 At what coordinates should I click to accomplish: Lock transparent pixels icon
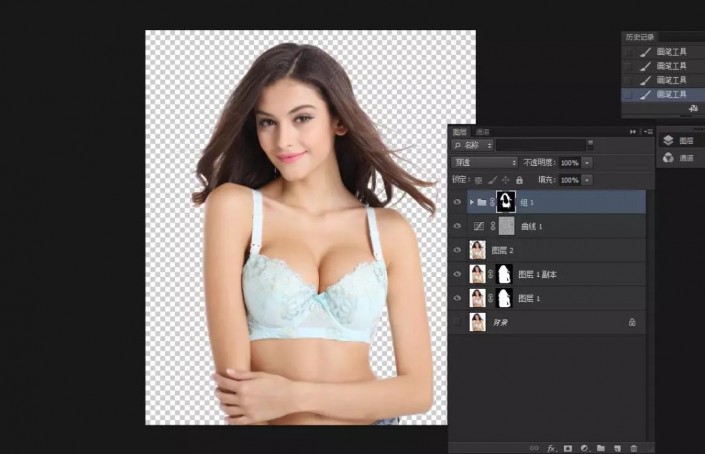[x=478, y=180]
